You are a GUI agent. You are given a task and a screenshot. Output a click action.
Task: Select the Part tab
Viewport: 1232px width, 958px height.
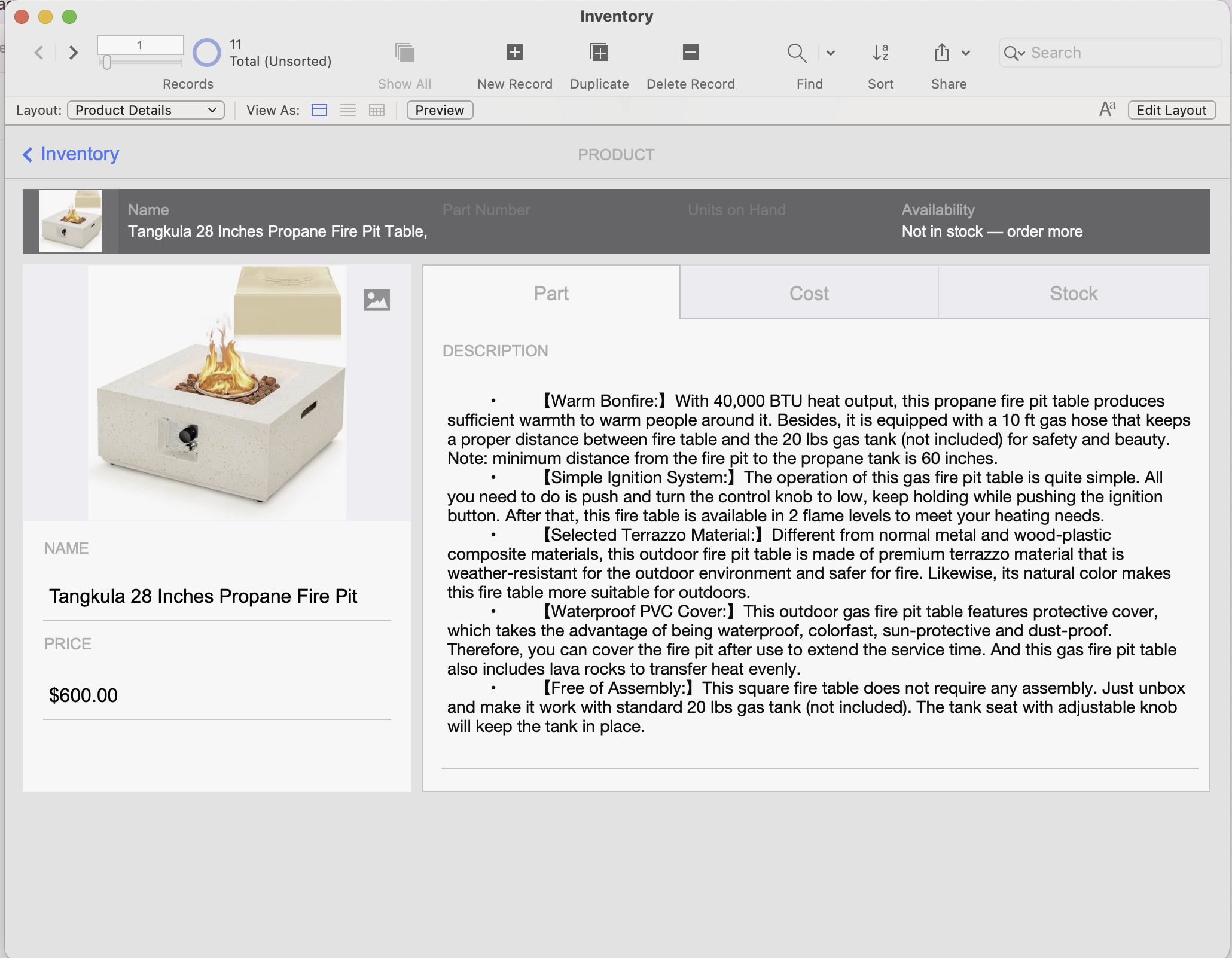pyautogui.click(x=551, y=293)
